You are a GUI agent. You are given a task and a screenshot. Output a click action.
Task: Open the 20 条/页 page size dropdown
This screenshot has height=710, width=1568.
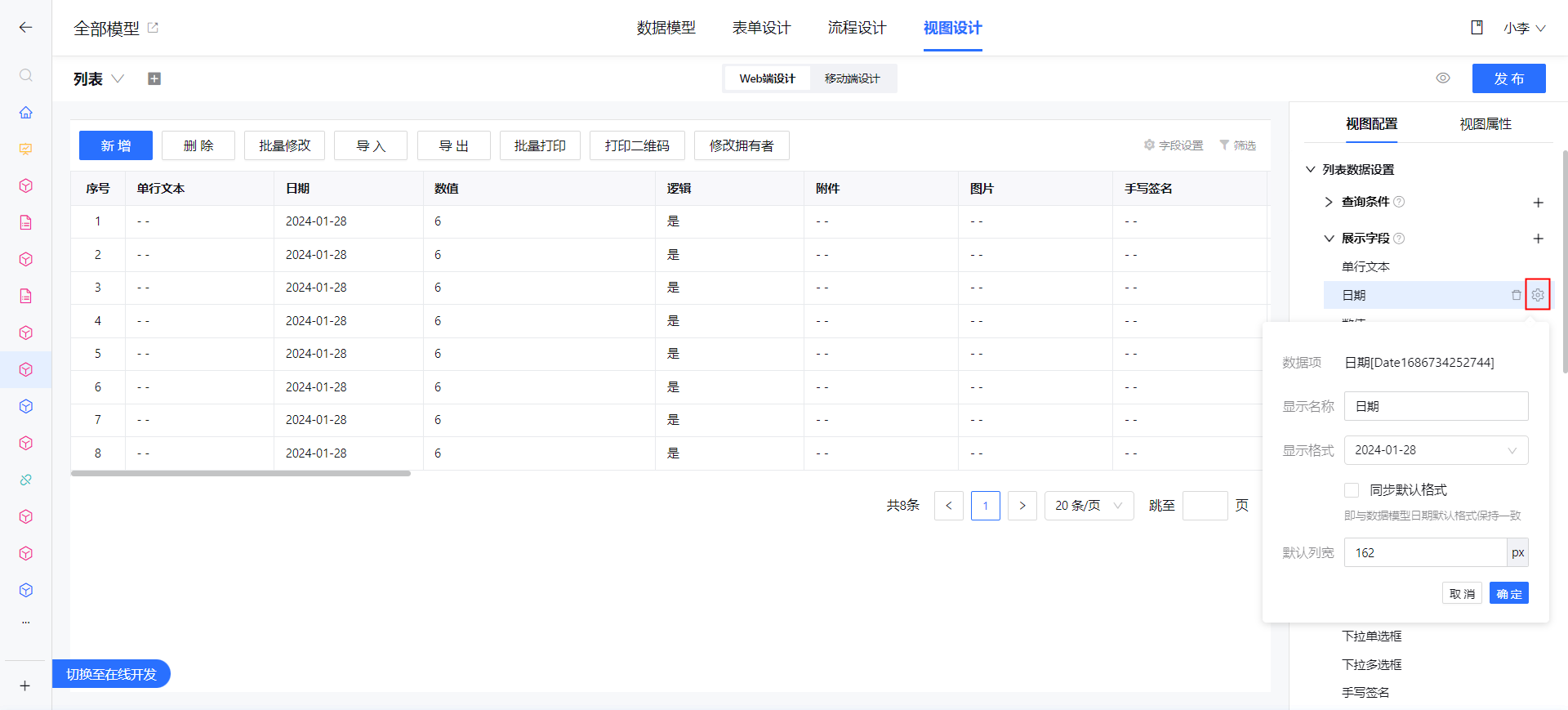tap(1089, 506)
